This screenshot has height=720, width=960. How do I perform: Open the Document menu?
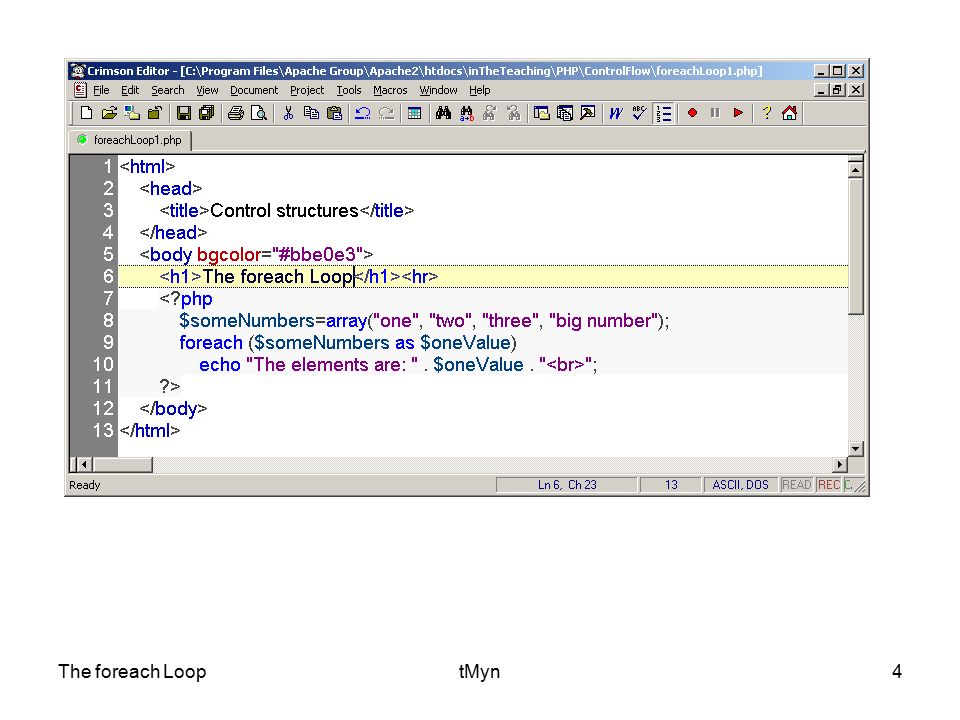[254, 90]
